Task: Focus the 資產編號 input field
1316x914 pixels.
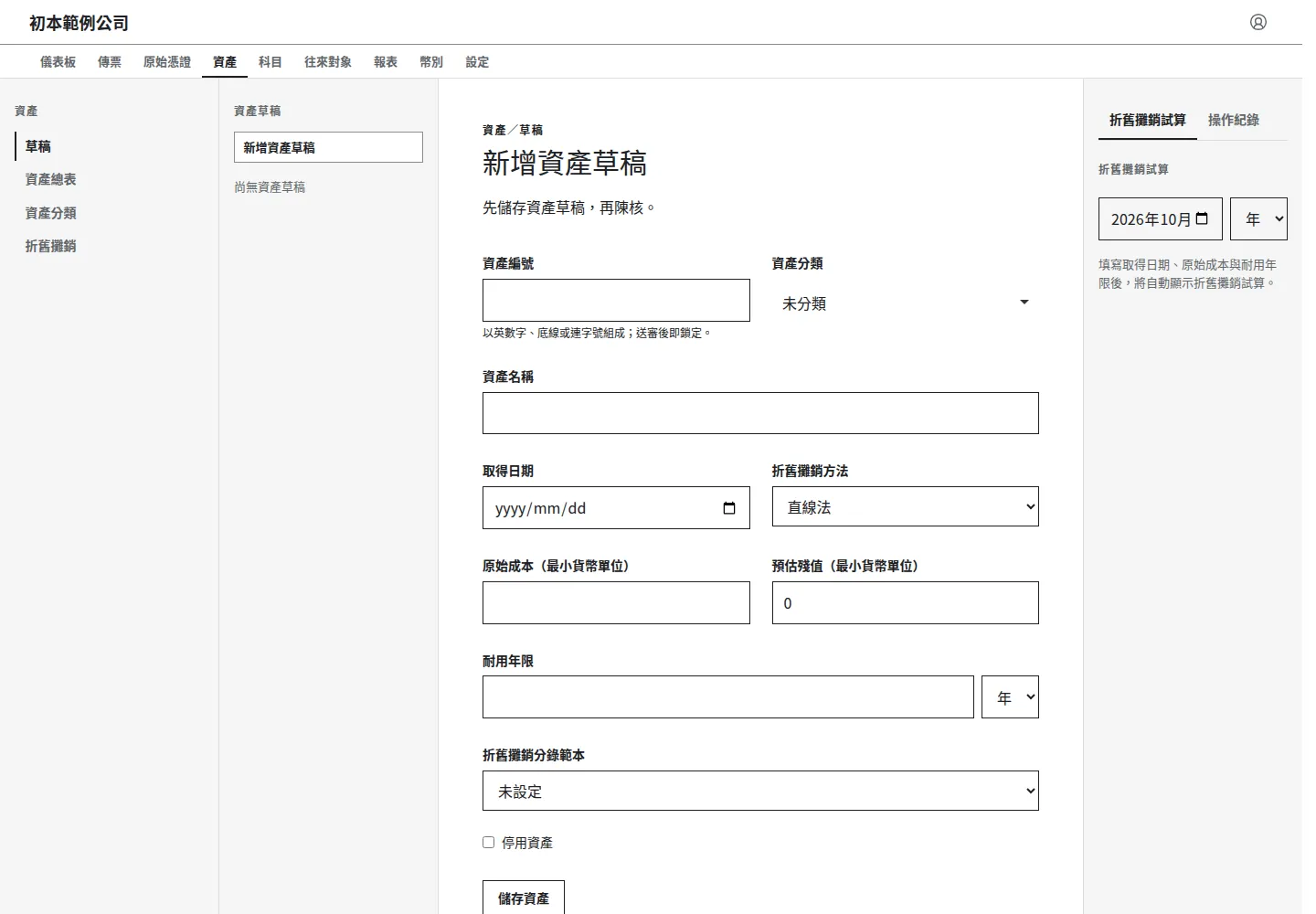Action: pyautogui.click(x=616, y=300)
